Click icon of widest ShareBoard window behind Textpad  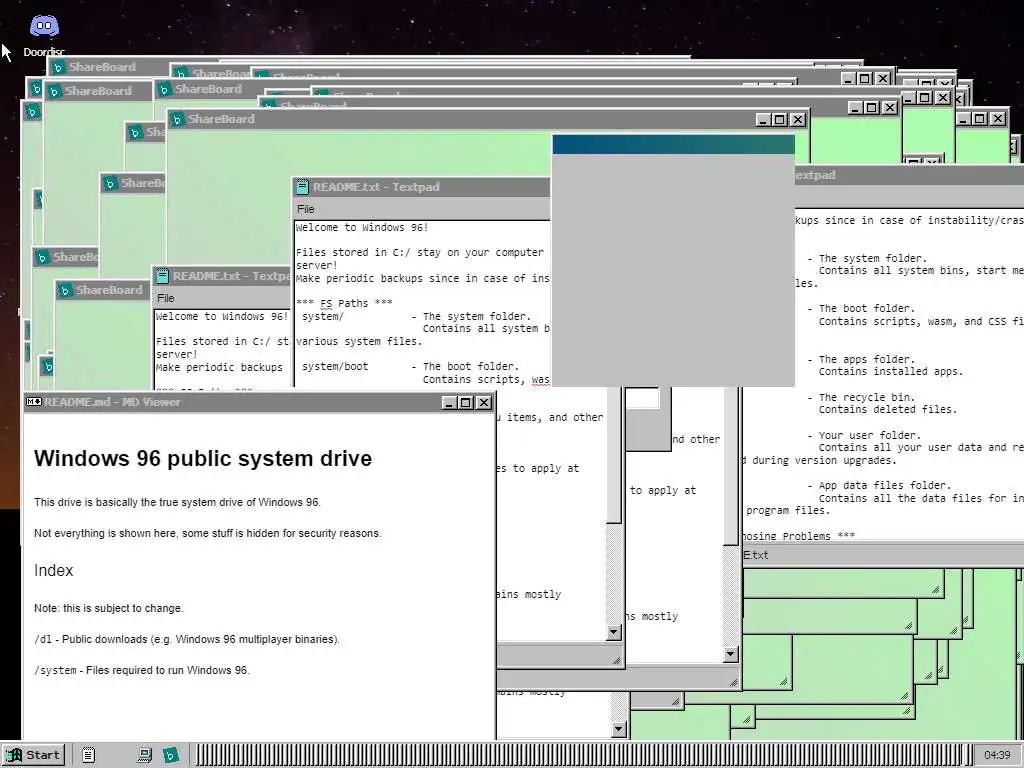(x=176, y=120)
